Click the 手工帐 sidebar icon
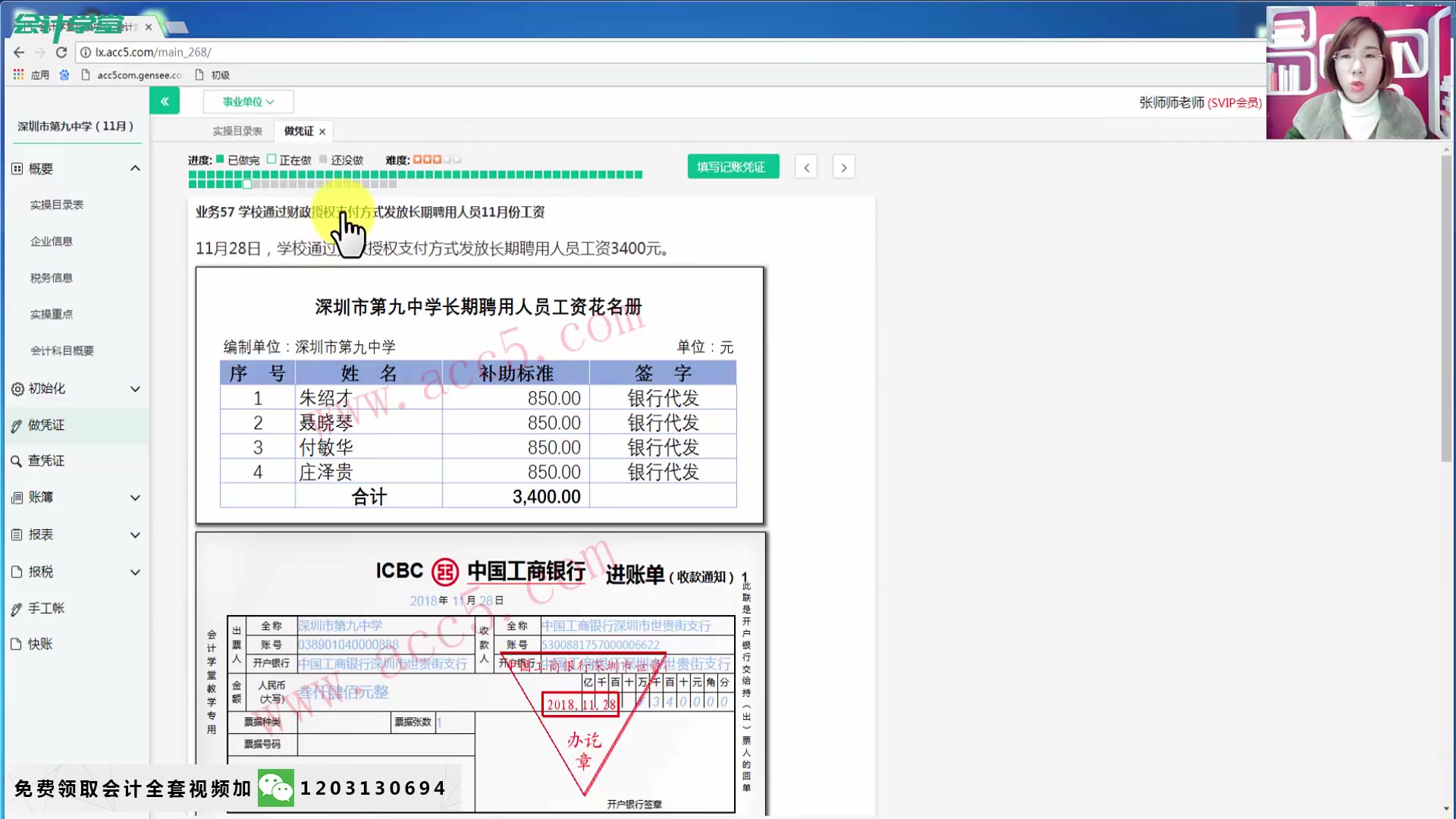The image size is (1456, 819). [16, 607]
